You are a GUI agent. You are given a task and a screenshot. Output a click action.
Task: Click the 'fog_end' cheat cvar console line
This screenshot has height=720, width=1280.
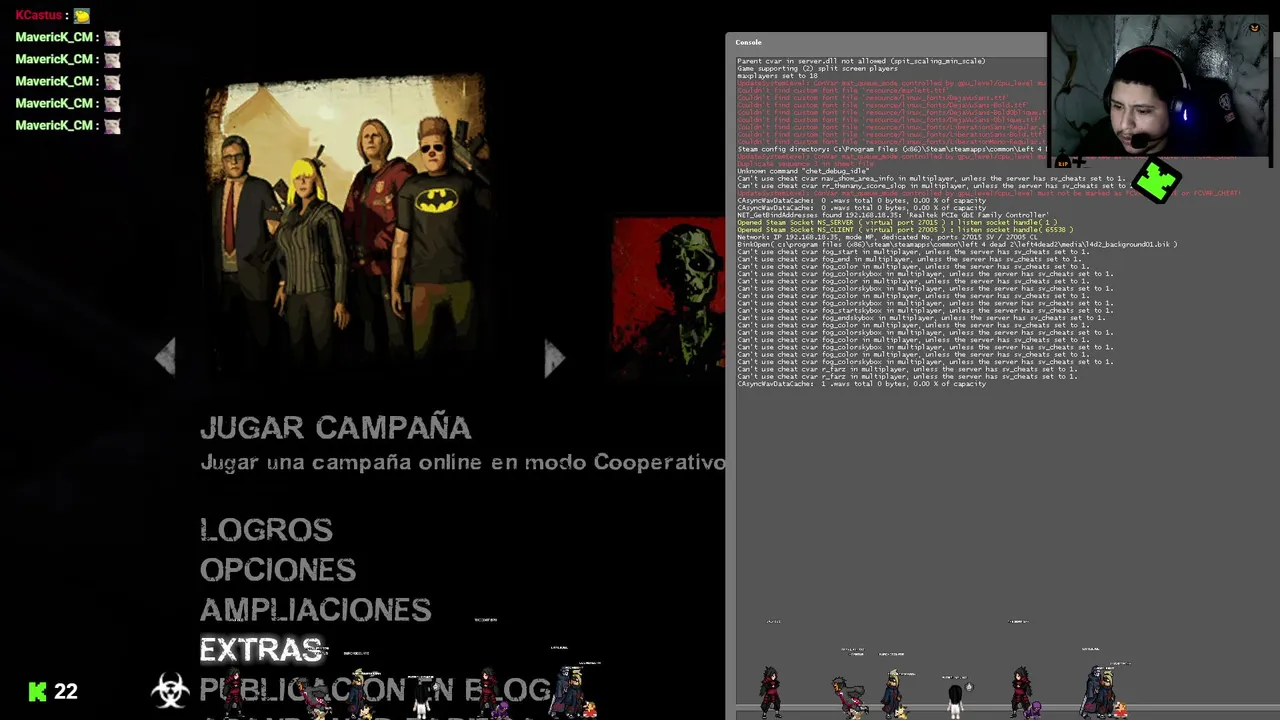[x=909, y=259]
